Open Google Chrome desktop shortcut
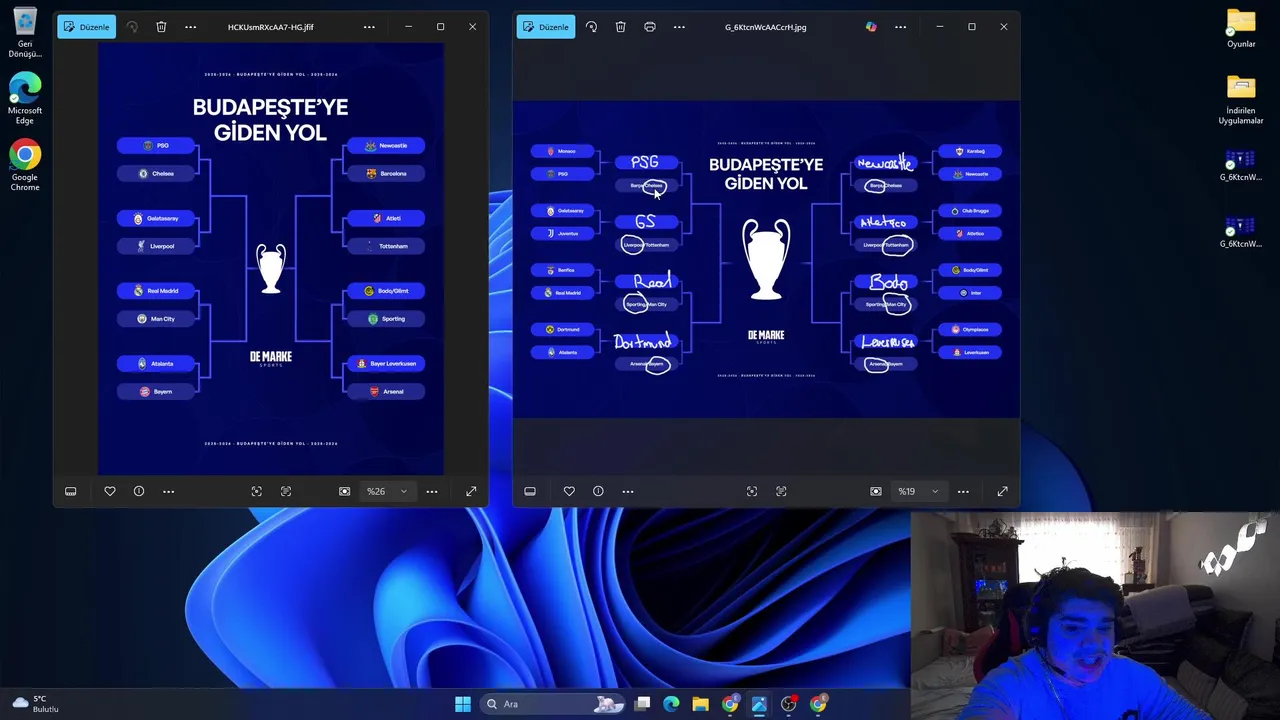1280x720 pixels. coord(25,166)
